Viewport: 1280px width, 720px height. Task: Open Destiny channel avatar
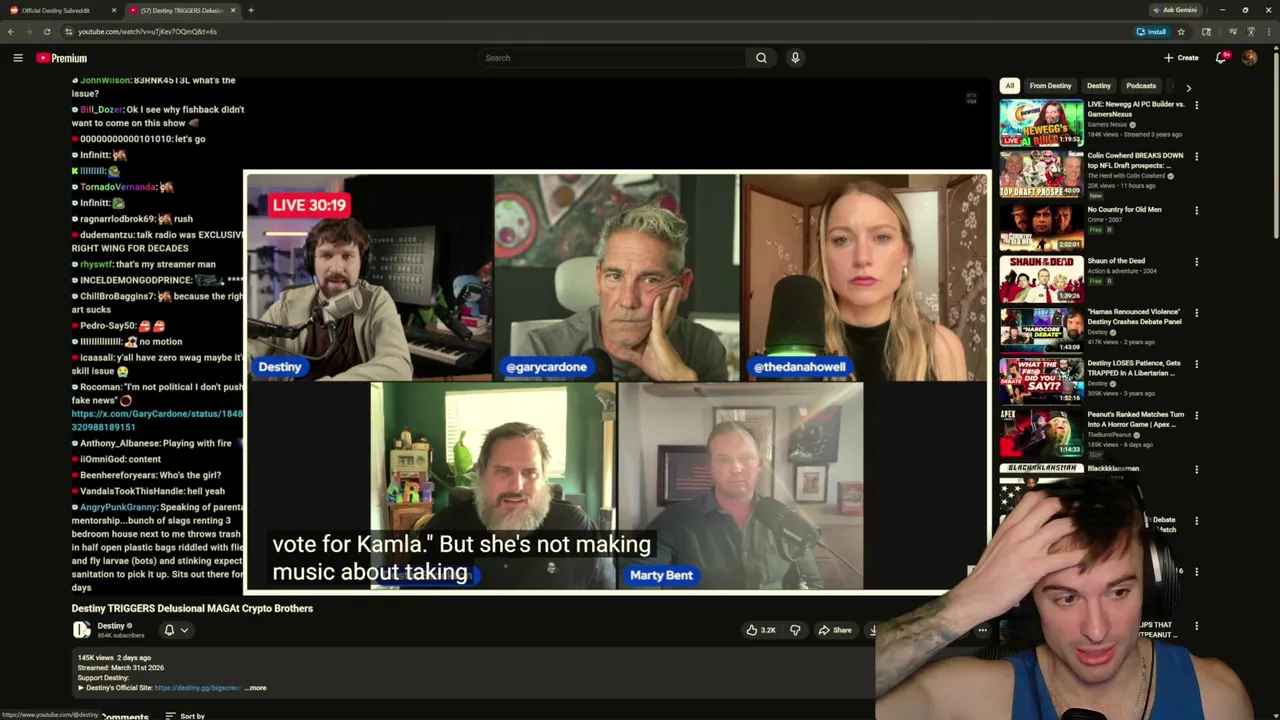[82, 630]
